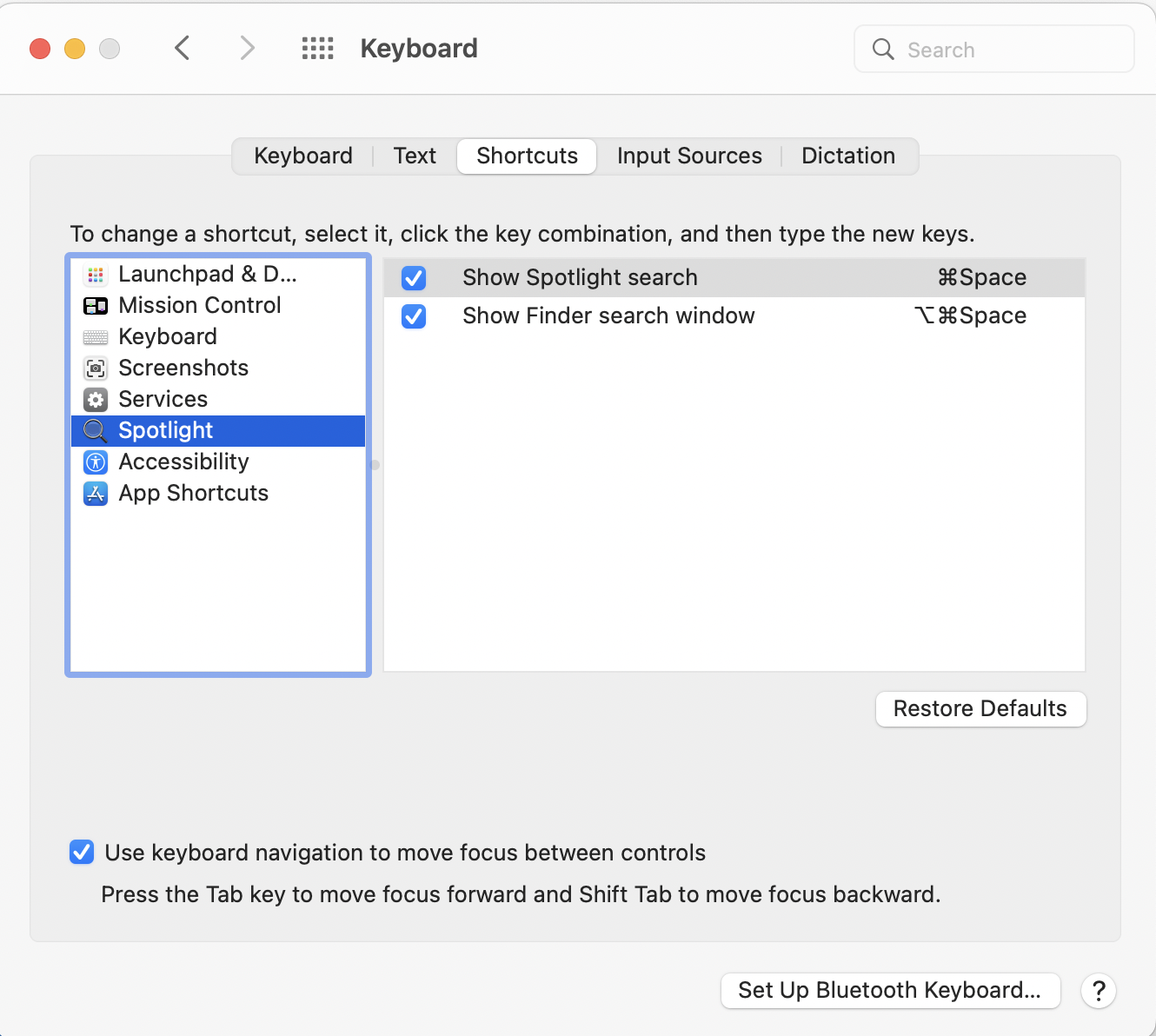The height and width of the screenshot is (1036, 1156).
Task: Click the Search preferences field
Action: [x=994, y=49]
